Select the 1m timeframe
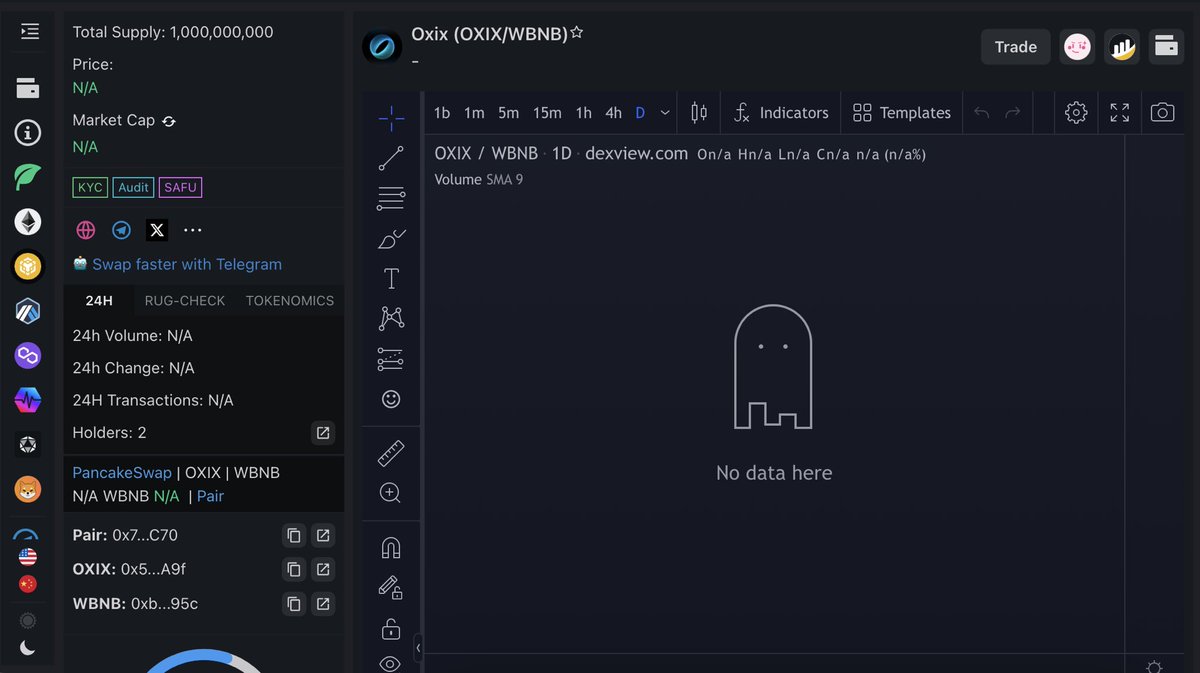 [474, 113]
